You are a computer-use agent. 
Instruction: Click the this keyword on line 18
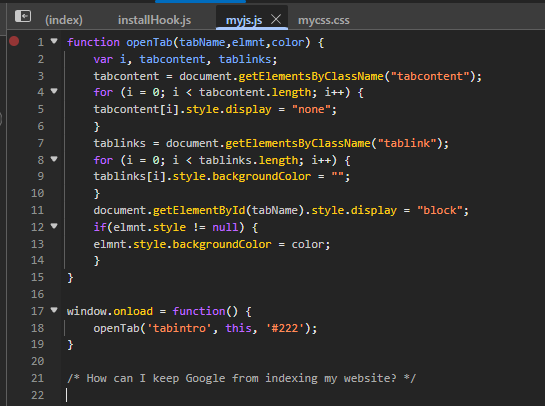tap(238, 328)
